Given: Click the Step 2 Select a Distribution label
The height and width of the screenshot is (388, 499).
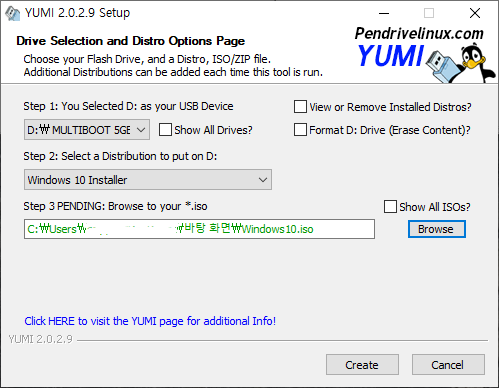Looking at the screenshot, I should tap(120, 156).
